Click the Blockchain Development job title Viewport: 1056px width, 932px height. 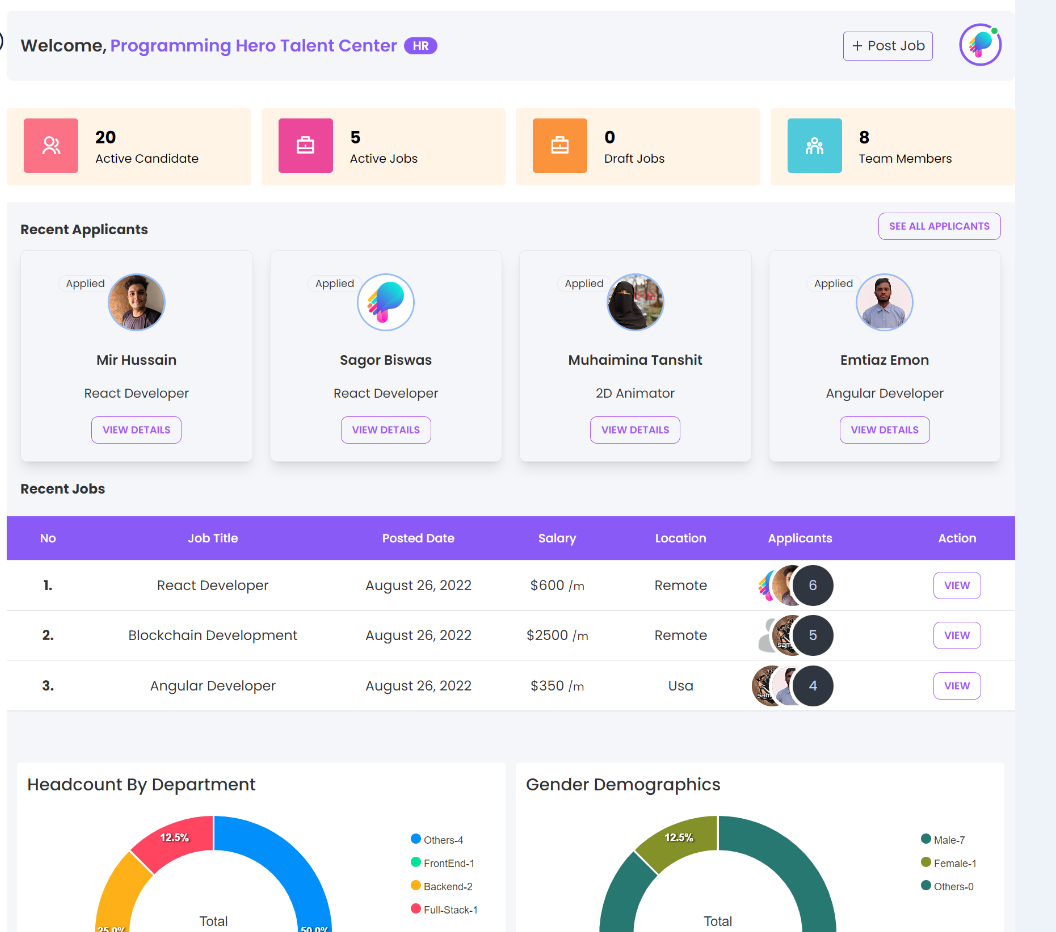click(x=213, y=635)
